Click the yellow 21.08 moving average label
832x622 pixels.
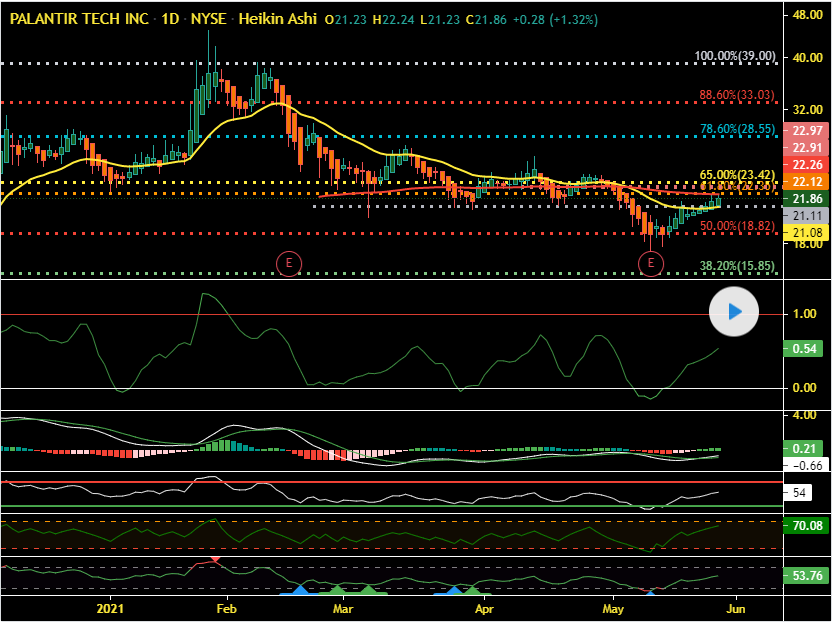[x=807, y=232]
